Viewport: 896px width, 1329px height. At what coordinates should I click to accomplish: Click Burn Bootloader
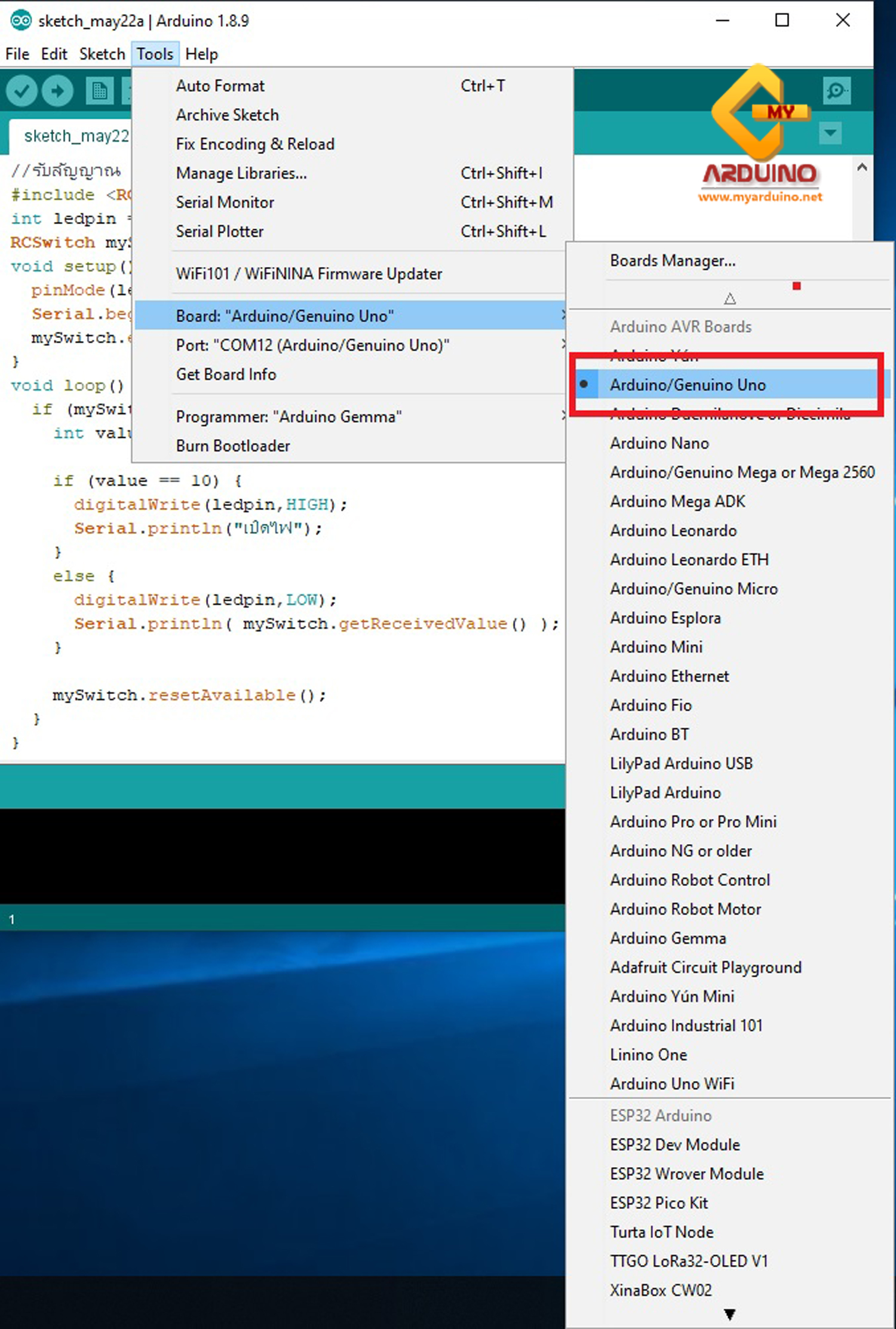point(232,446)
